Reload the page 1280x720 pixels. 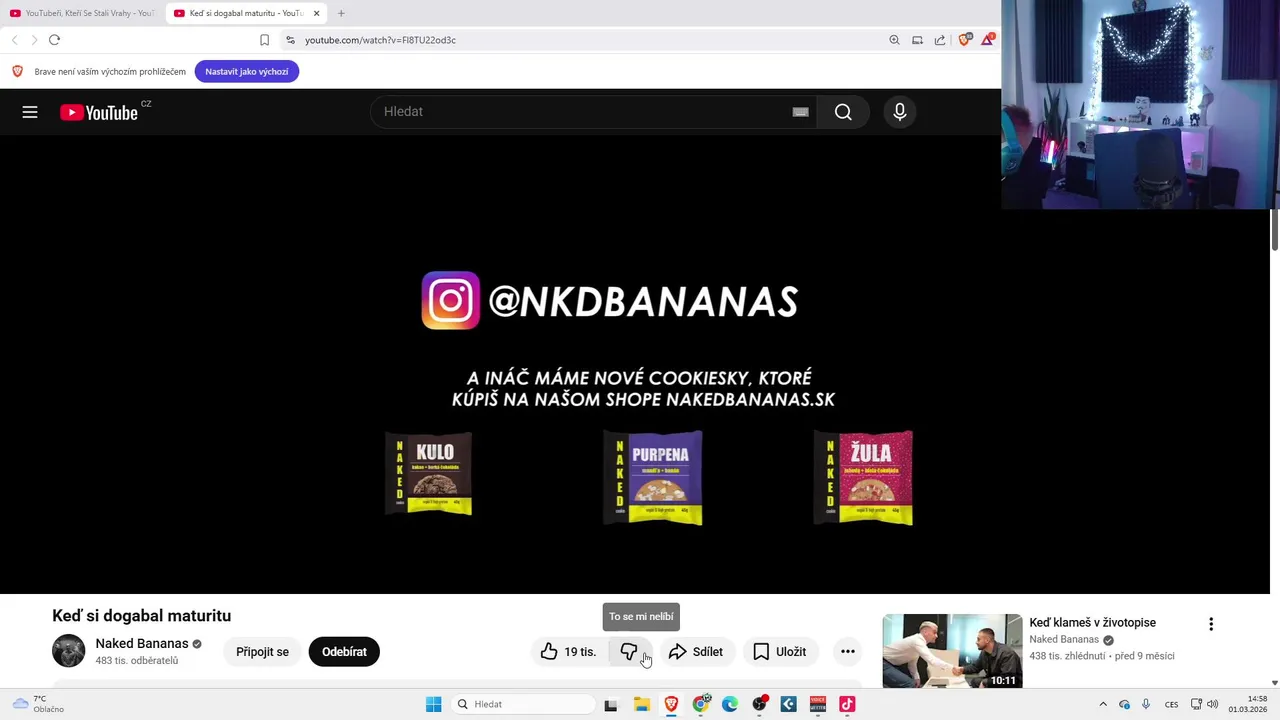click(x=54, y=40)
